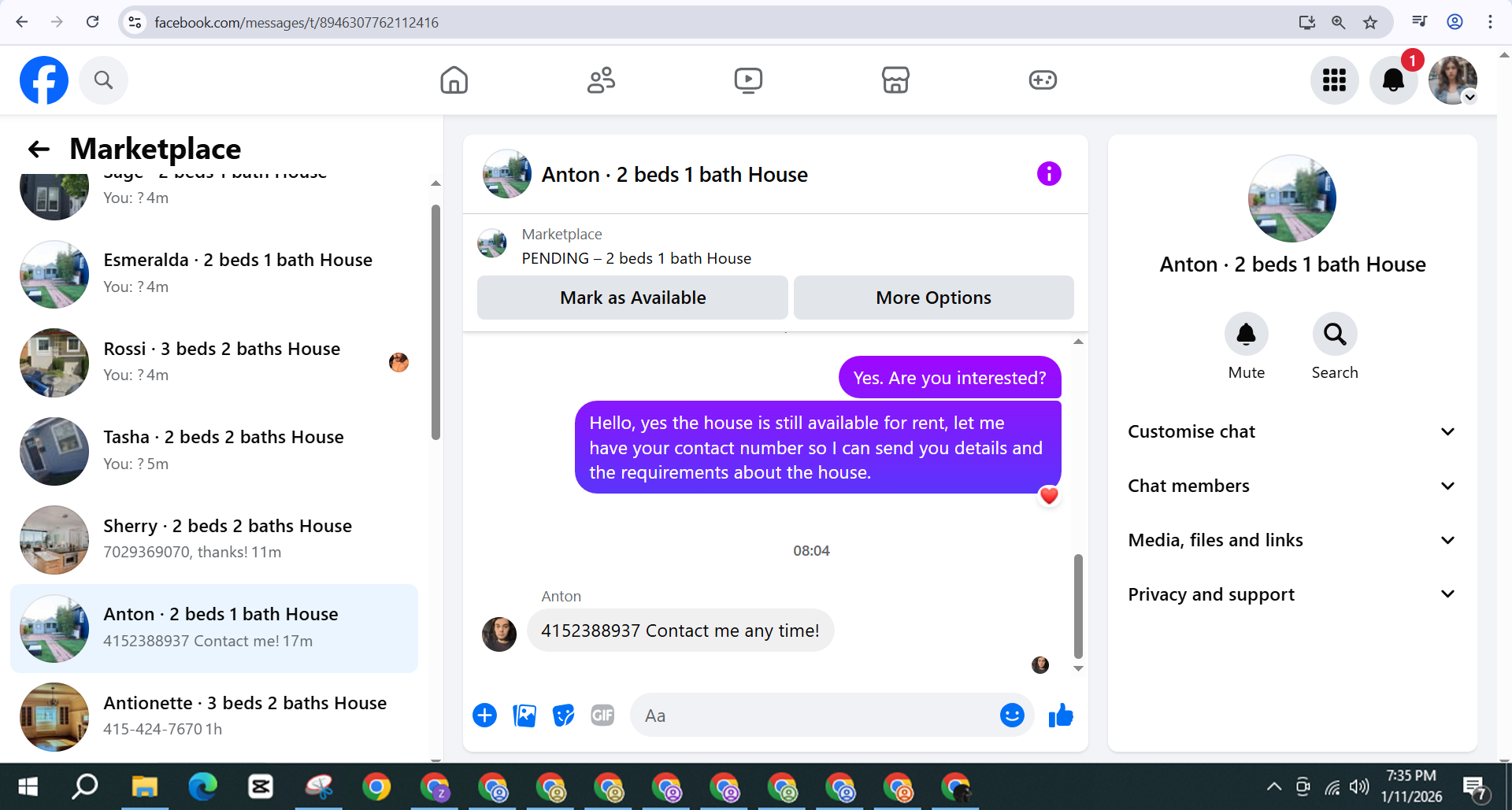The width and height of the screenshot is (1512, 810).
Task: Expand the Customise chat section
Action: coord(1291,431)
